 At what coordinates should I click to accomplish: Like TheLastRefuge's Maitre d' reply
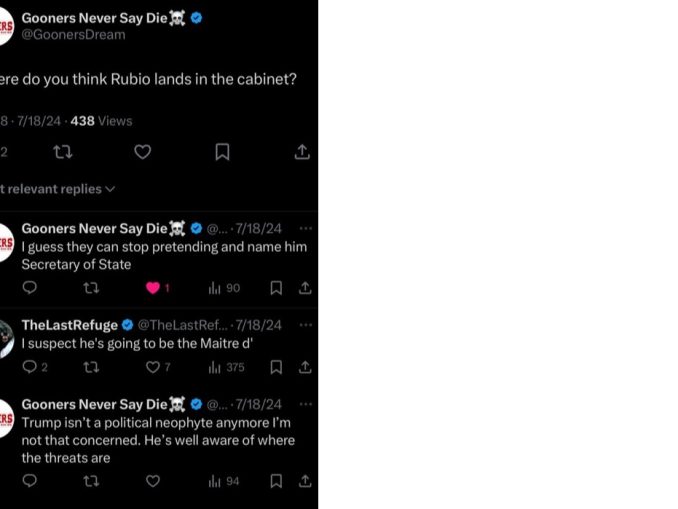coord(153,367)
